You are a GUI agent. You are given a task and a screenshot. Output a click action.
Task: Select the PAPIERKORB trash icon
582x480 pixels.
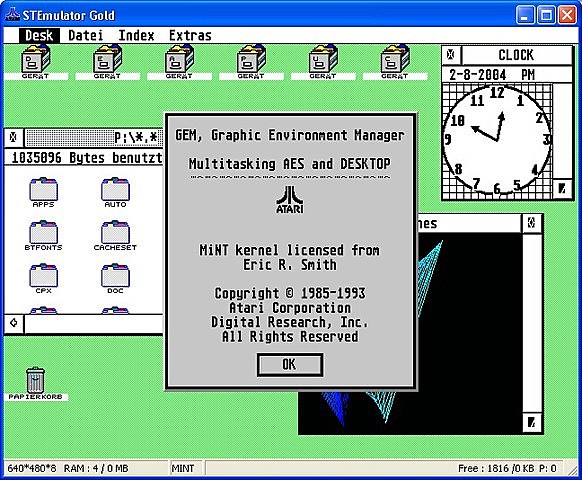(x=36, y=383)
